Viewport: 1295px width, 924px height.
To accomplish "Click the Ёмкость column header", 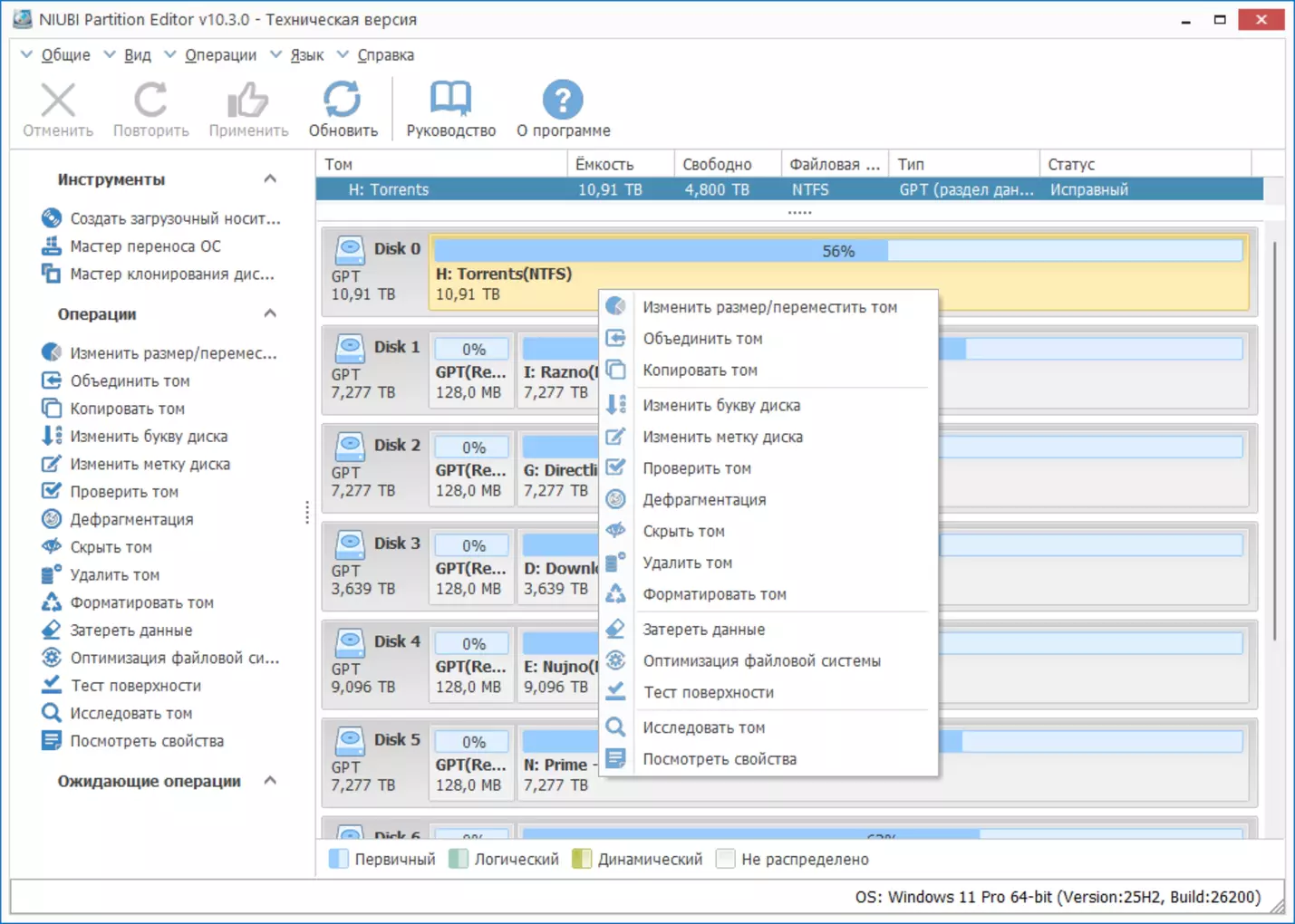I will click(604, 164).
